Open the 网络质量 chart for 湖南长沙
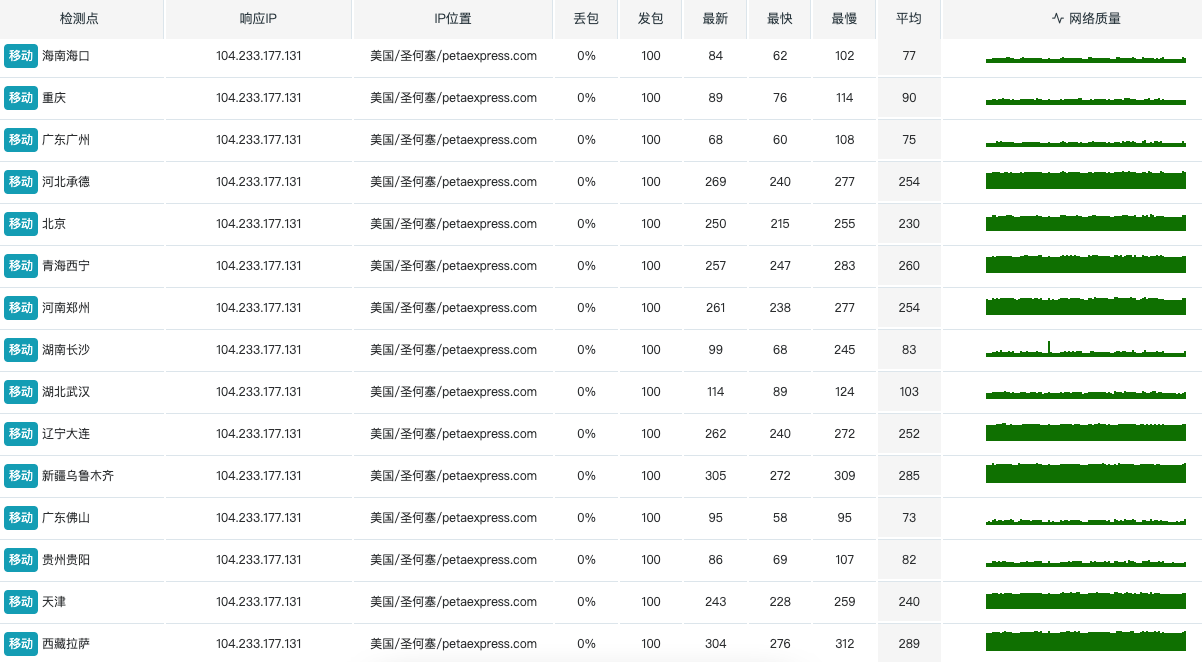The image size is (1202, 662). [x=1085, y=350]
